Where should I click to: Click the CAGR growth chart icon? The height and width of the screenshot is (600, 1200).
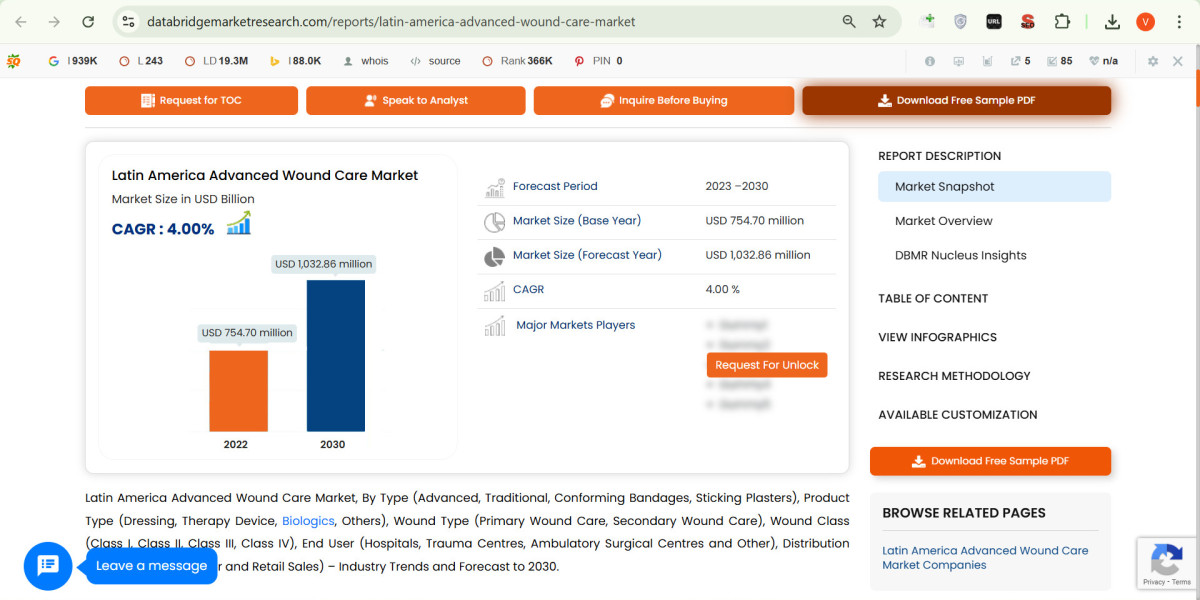point(238,223)
